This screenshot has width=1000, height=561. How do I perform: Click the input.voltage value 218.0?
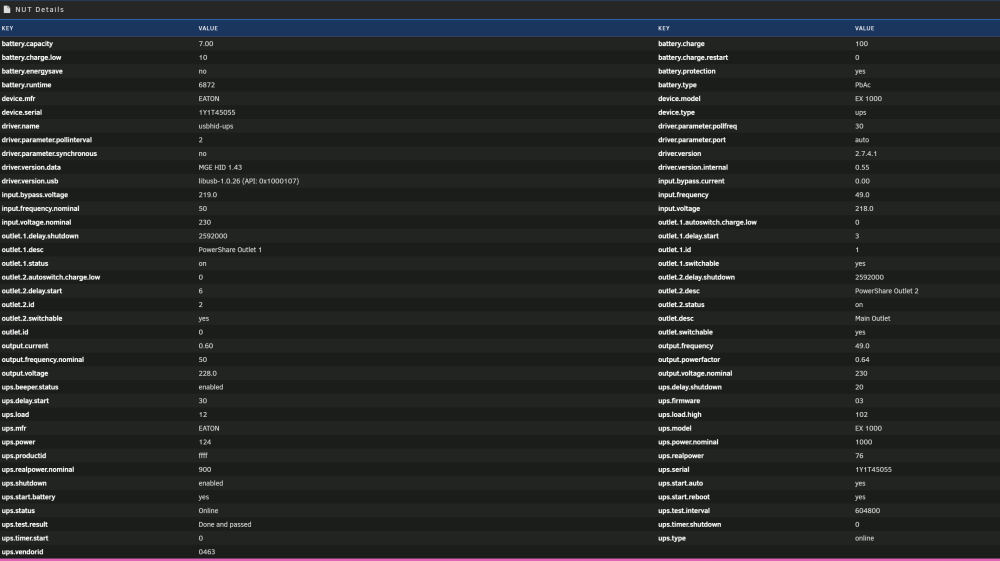tap(864, 208)
